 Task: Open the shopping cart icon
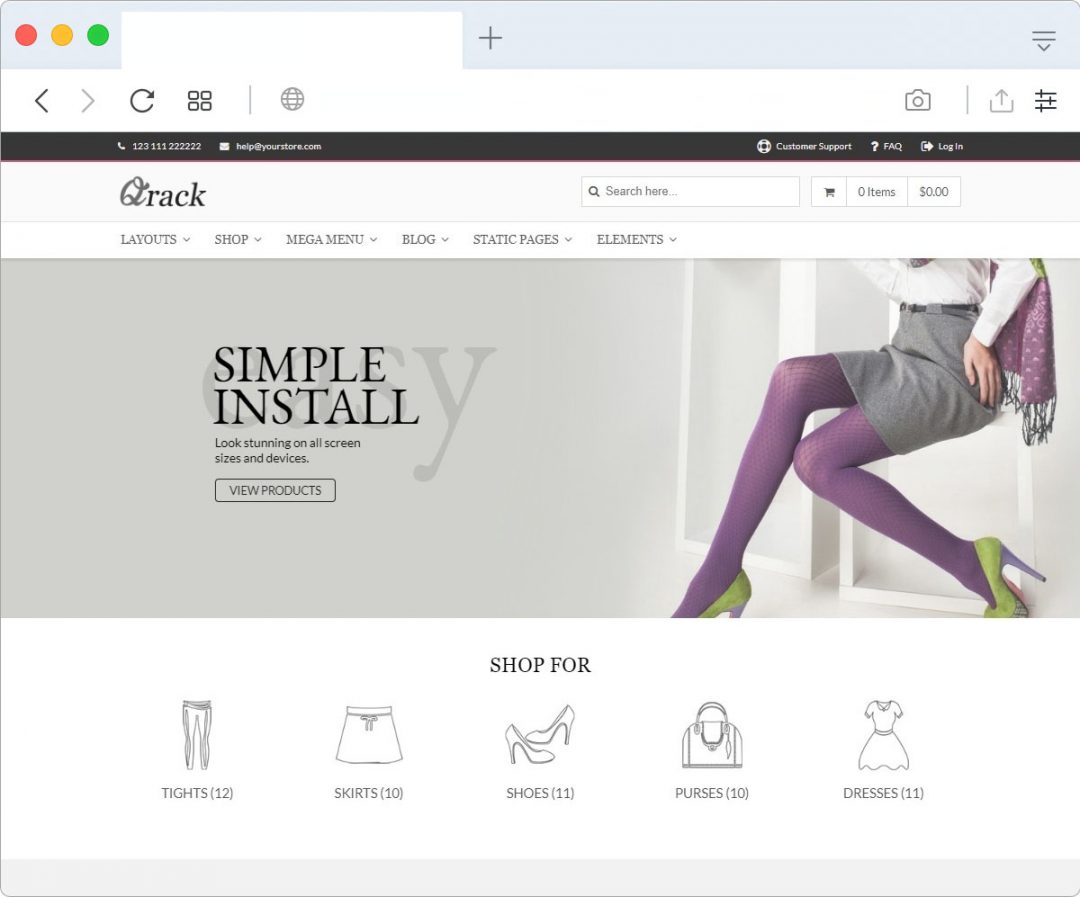(x=829, y=192)
